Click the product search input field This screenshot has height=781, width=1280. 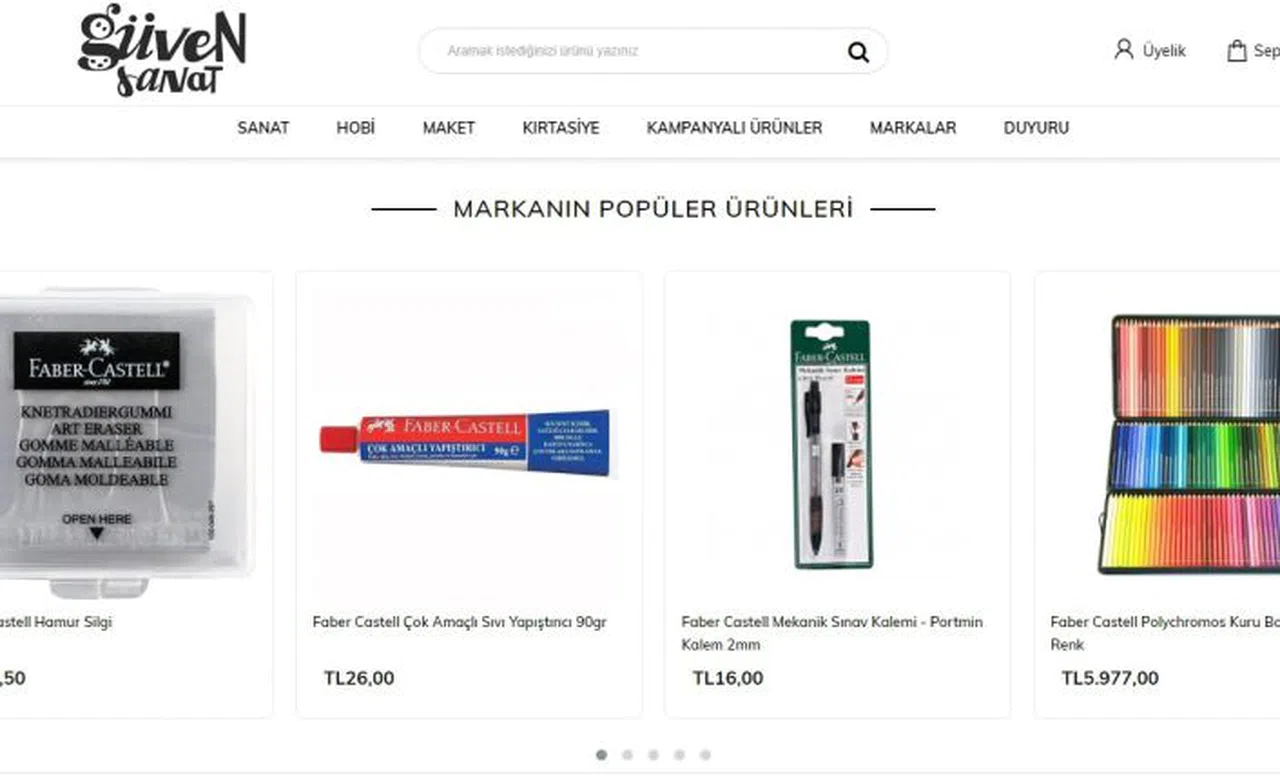(640, 51)
